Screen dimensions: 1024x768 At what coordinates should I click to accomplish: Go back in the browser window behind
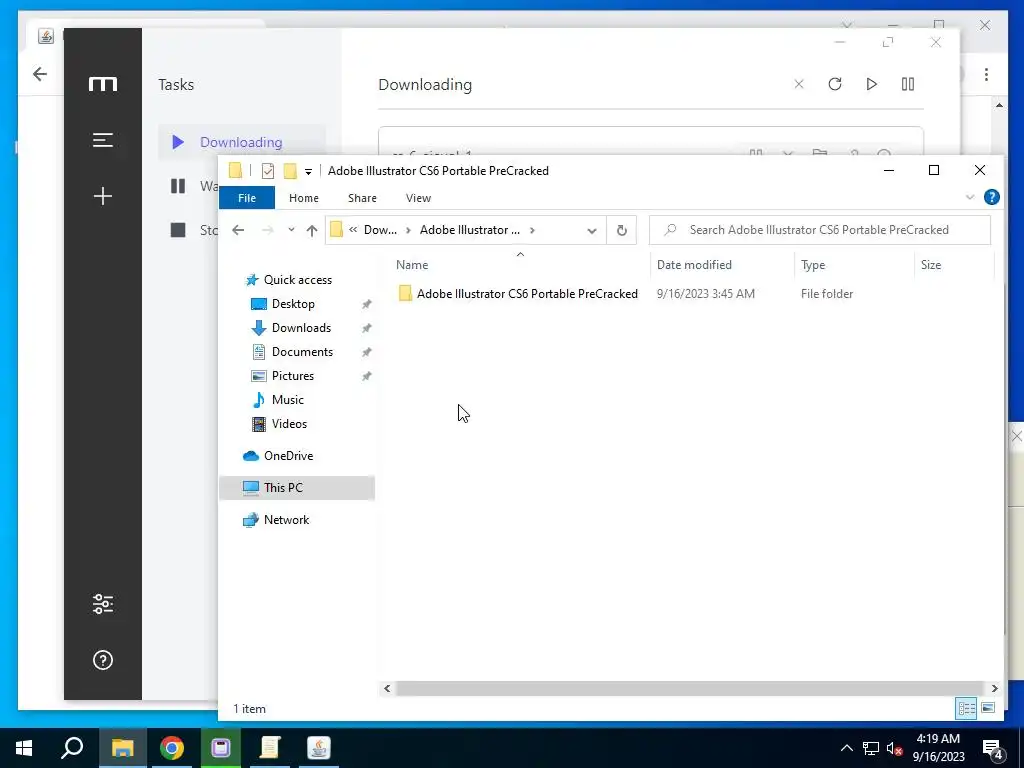pyautogui.click(x=40, y=74)
